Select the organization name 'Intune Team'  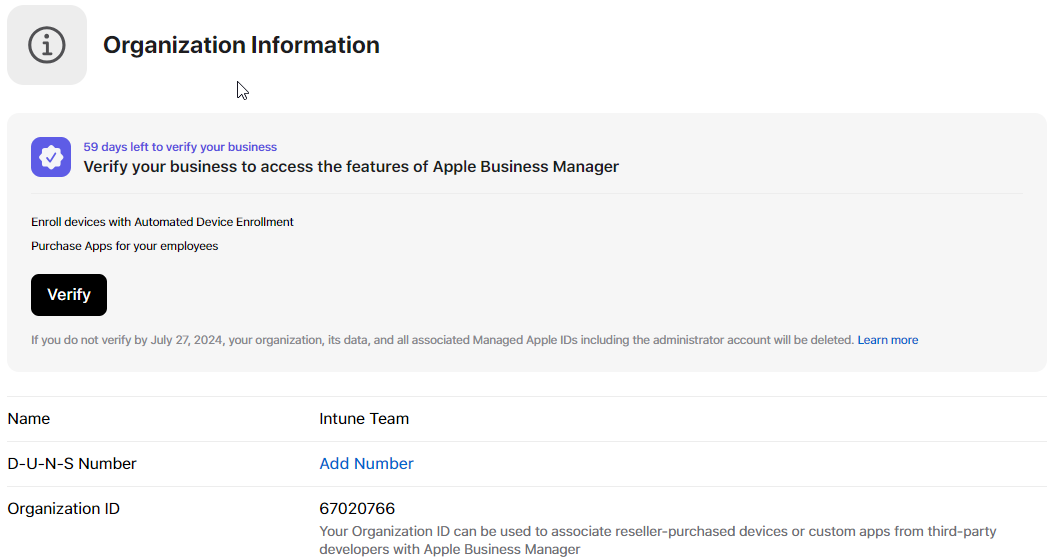click(364, 418)
